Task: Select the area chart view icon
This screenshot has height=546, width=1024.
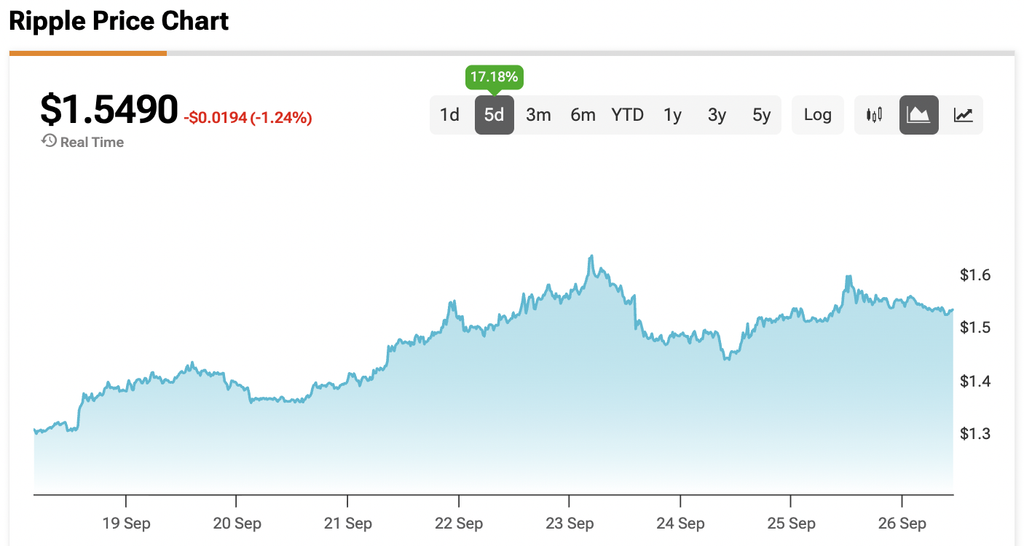Action: point(918,115)
